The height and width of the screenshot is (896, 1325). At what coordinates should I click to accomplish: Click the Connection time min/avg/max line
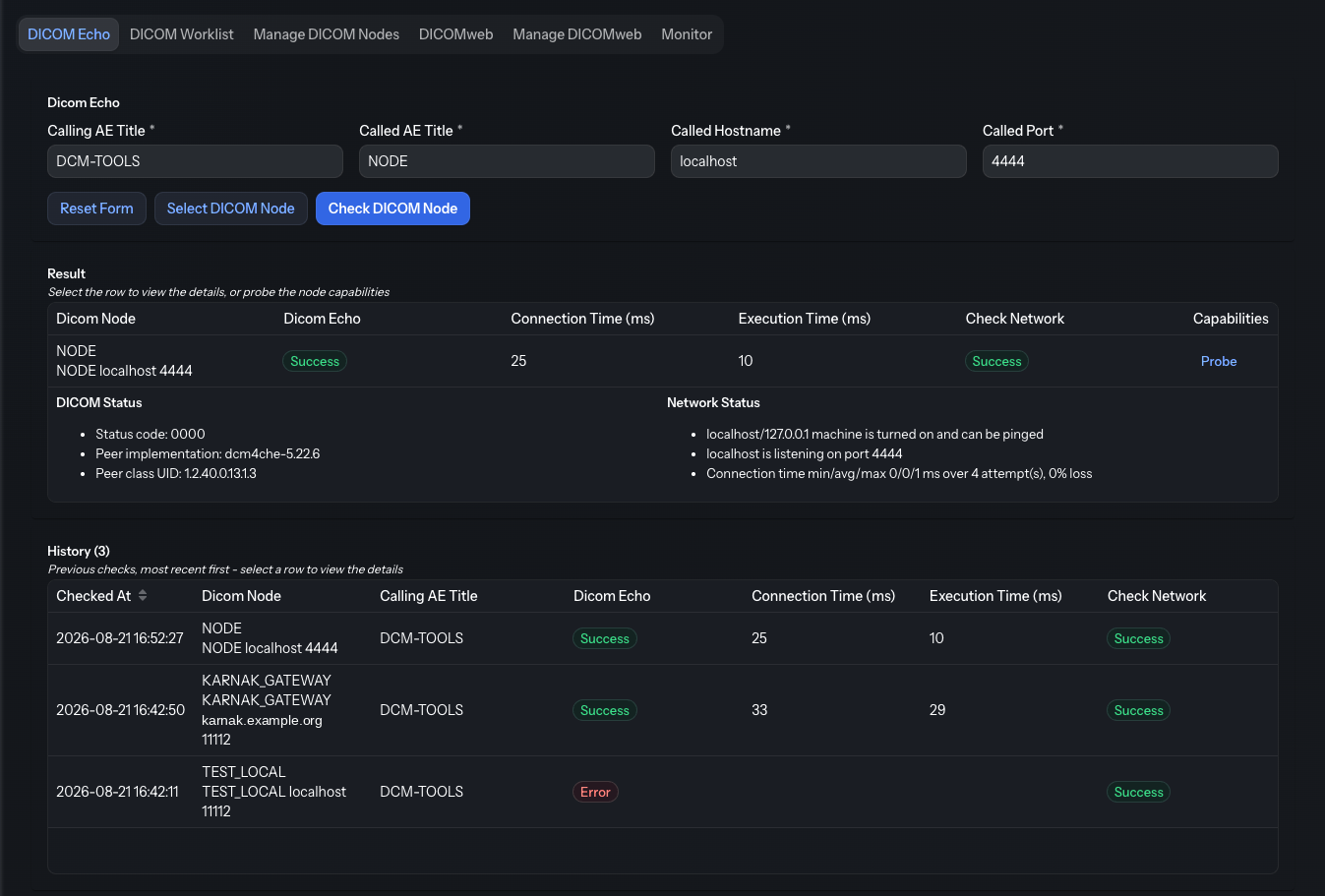tap(899, 473)
